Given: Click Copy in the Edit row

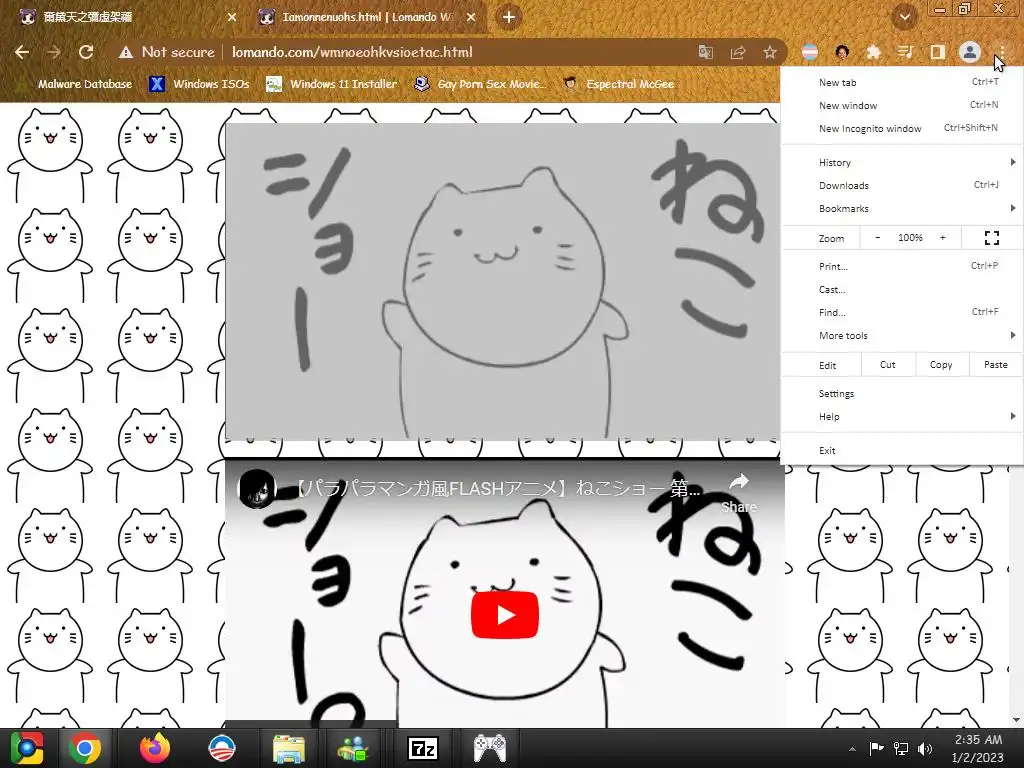Looking at the screenshot, I should (941, 364).
